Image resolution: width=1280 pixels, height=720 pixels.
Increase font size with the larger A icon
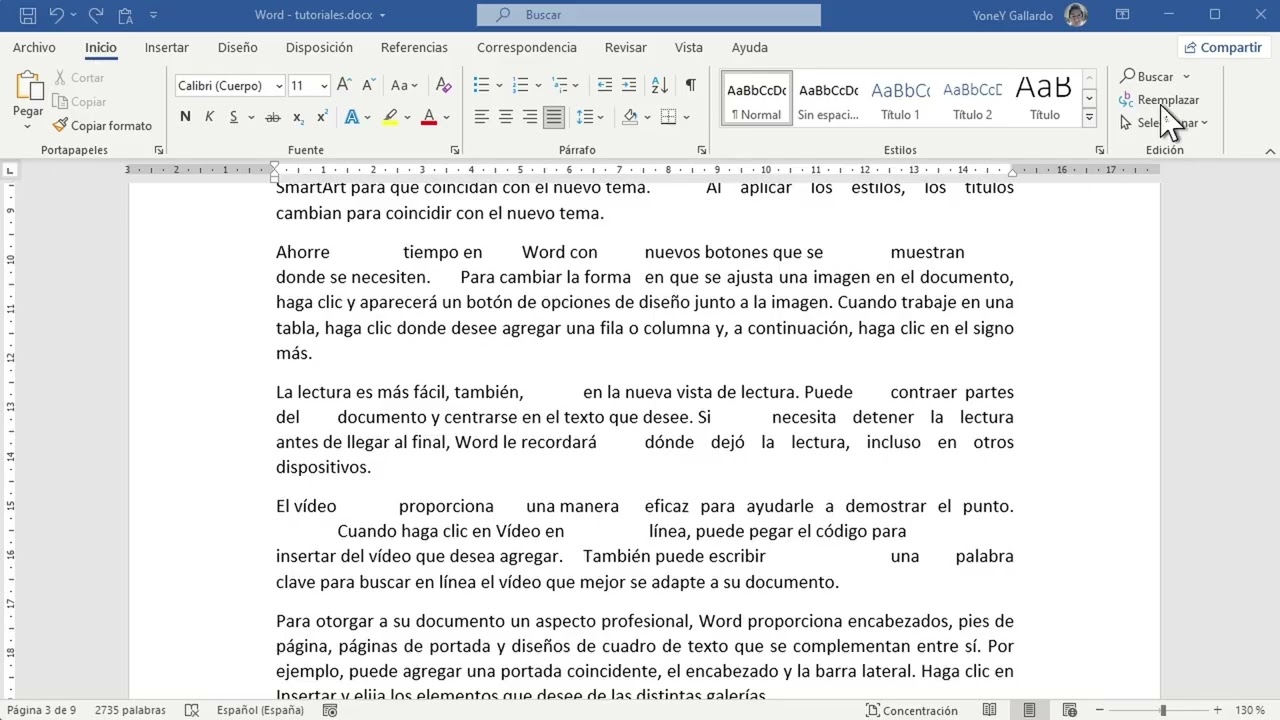click(x=344, y=85)
